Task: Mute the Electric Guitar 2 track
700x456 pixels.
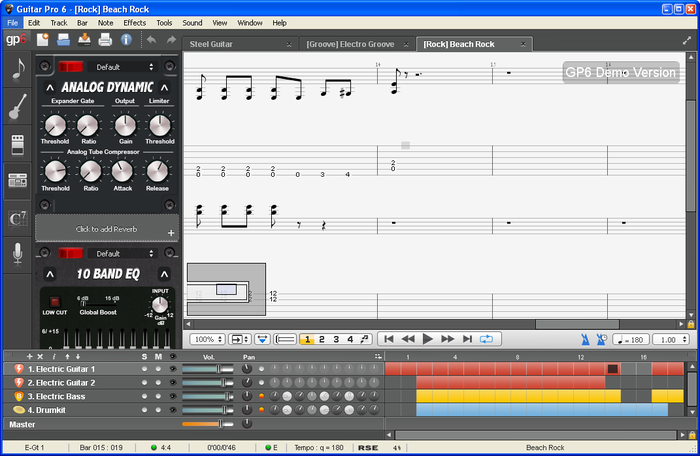Action: pyautogui.click(x=158, y=383)
